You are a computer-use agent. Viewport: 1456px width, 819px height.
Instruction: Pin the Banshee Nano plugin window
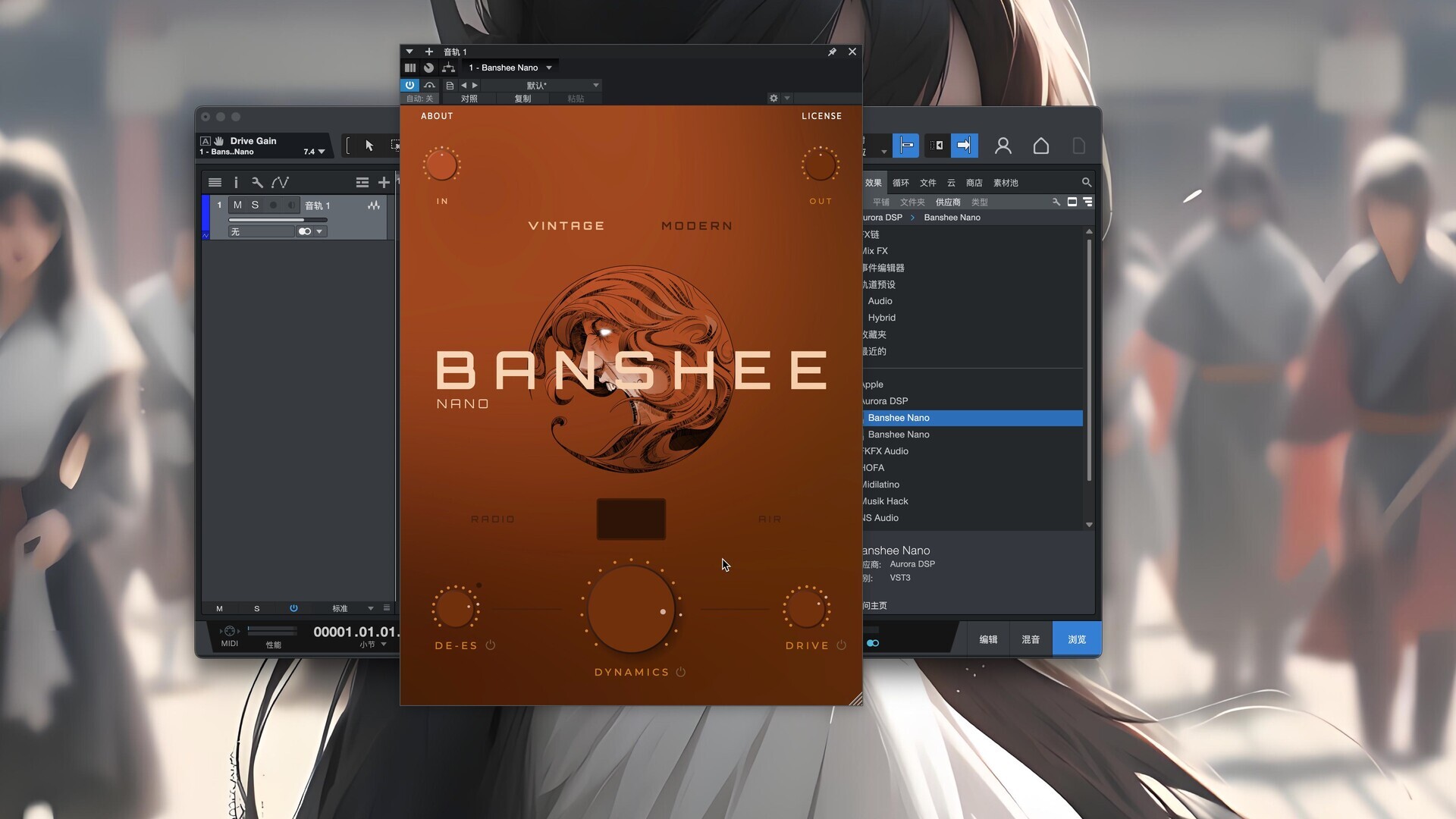[832, 52]
